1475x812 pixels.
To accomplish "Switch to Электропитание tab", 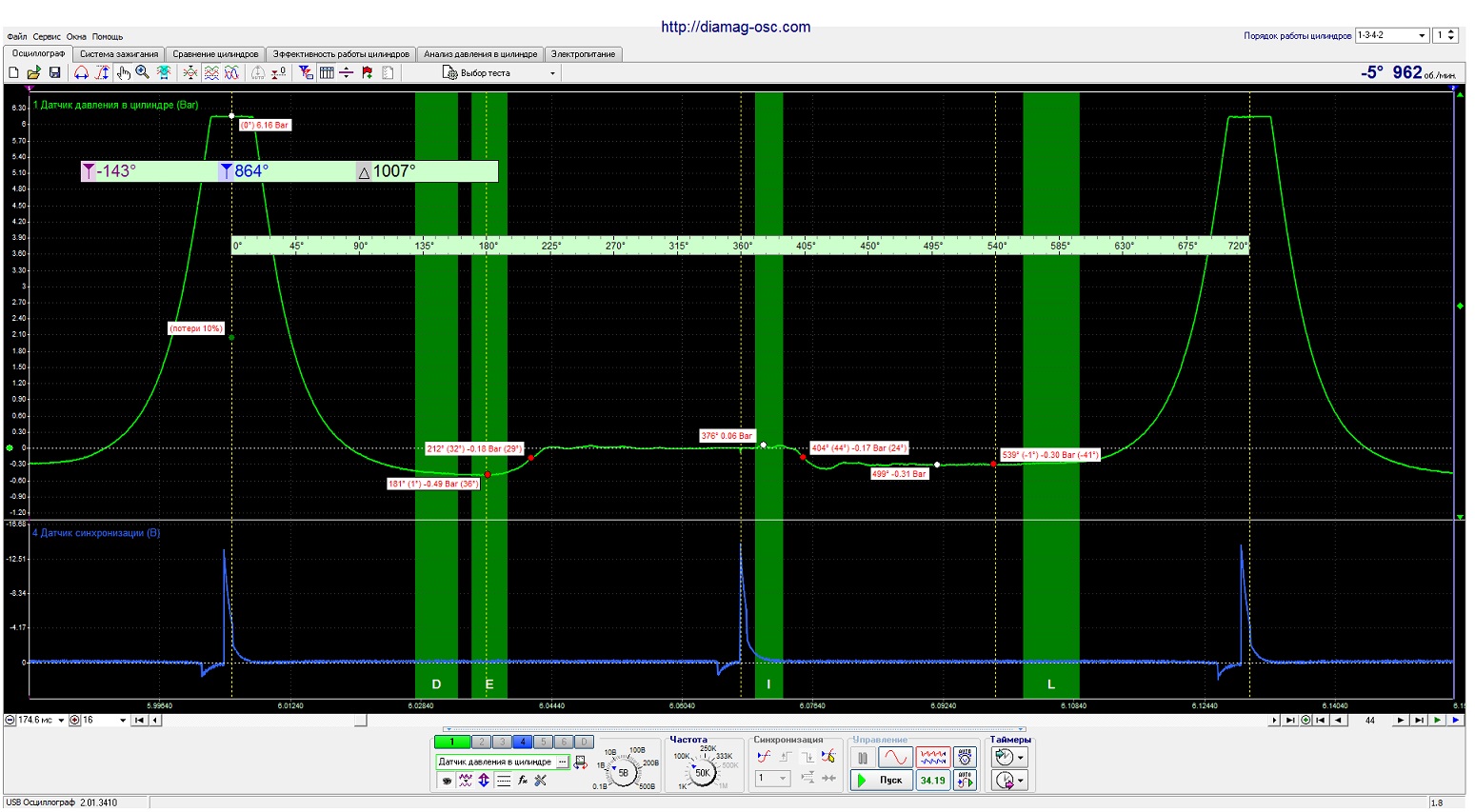I will 584,54.
